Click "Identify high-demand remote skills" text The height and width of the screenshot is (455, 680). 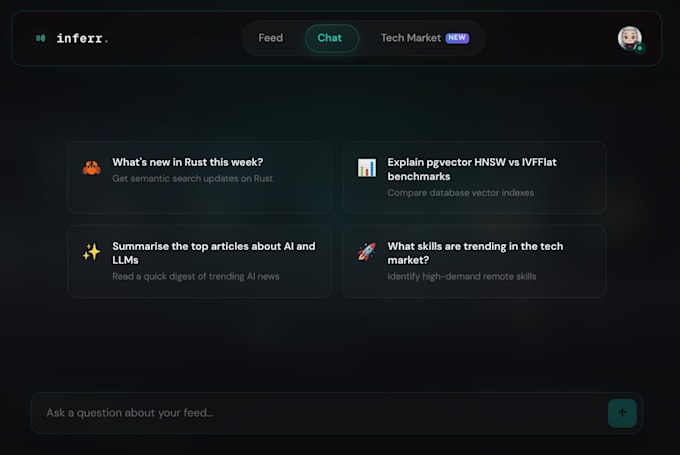(461, 276)
